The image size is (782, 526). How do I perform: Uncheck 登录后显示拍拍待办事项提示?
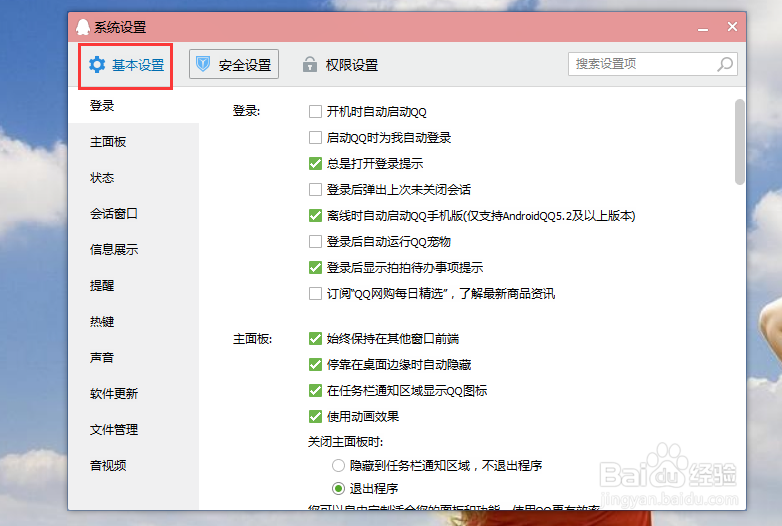[x=315, y=268]
